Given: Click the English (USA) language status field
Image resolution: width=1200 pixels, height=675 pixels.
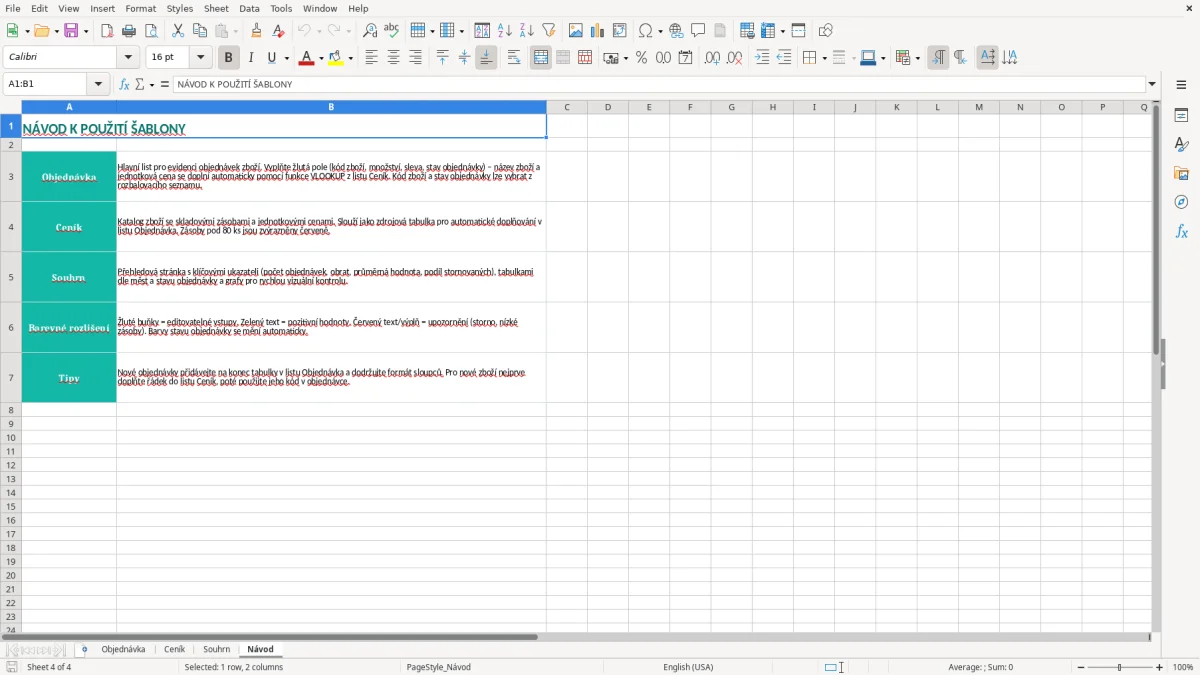Looking at the screenshot, I should [x=688, y=667].
